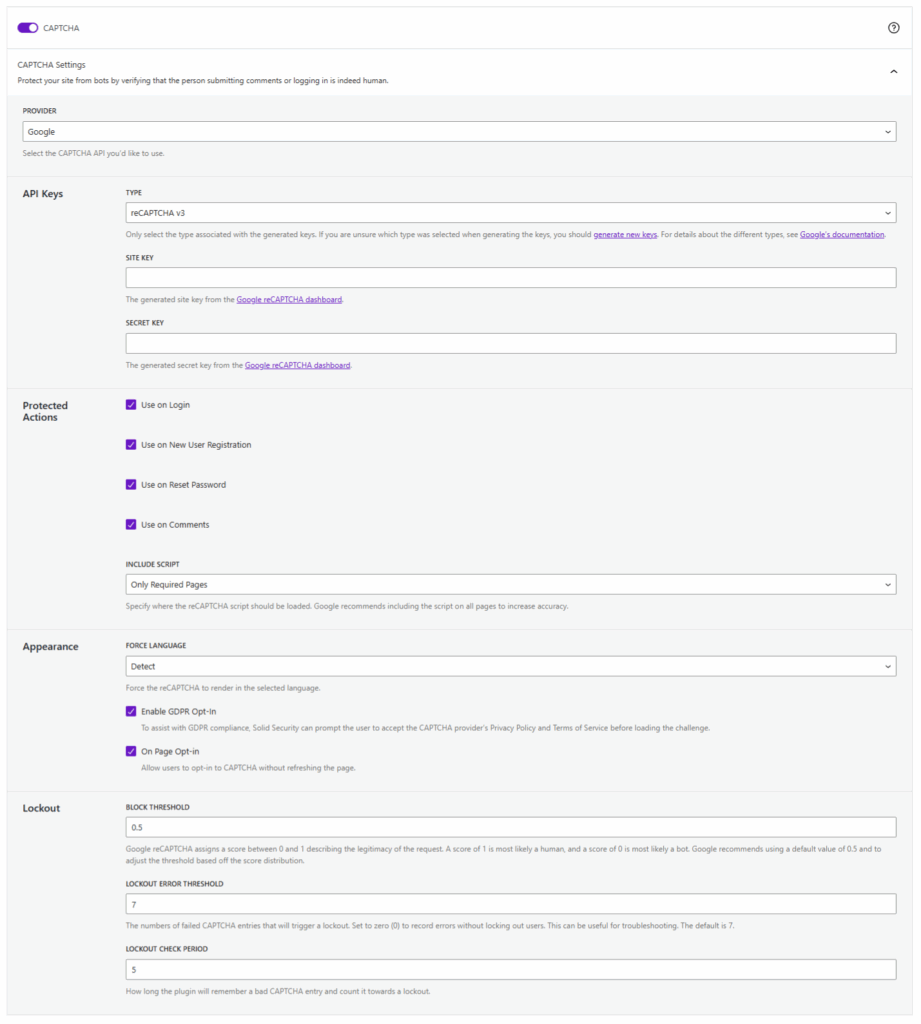Select the Lockout Error Threshold field
The image size is (921, 1024).
point(510,904)
